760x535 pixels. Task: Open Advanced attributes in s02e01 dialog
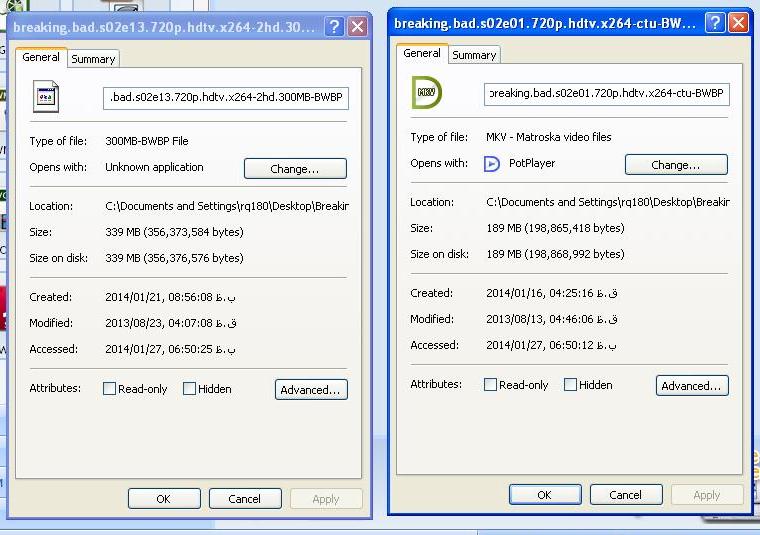(692, 386)
